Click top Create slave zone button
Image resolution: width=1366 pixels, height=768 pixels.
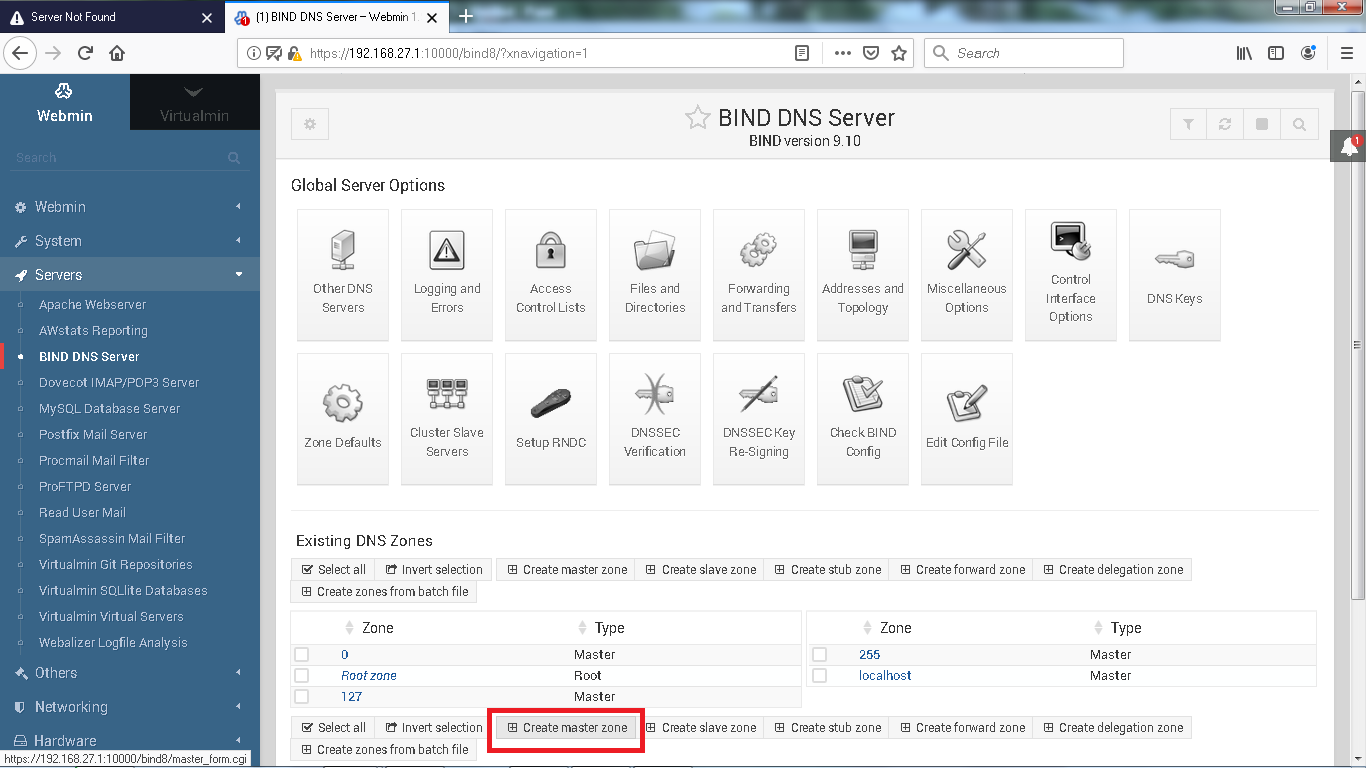point(700,569)
